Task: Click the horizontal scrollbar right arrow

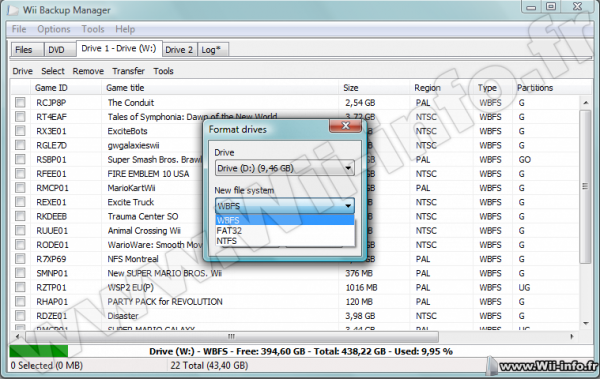Action: pos(572,337)
